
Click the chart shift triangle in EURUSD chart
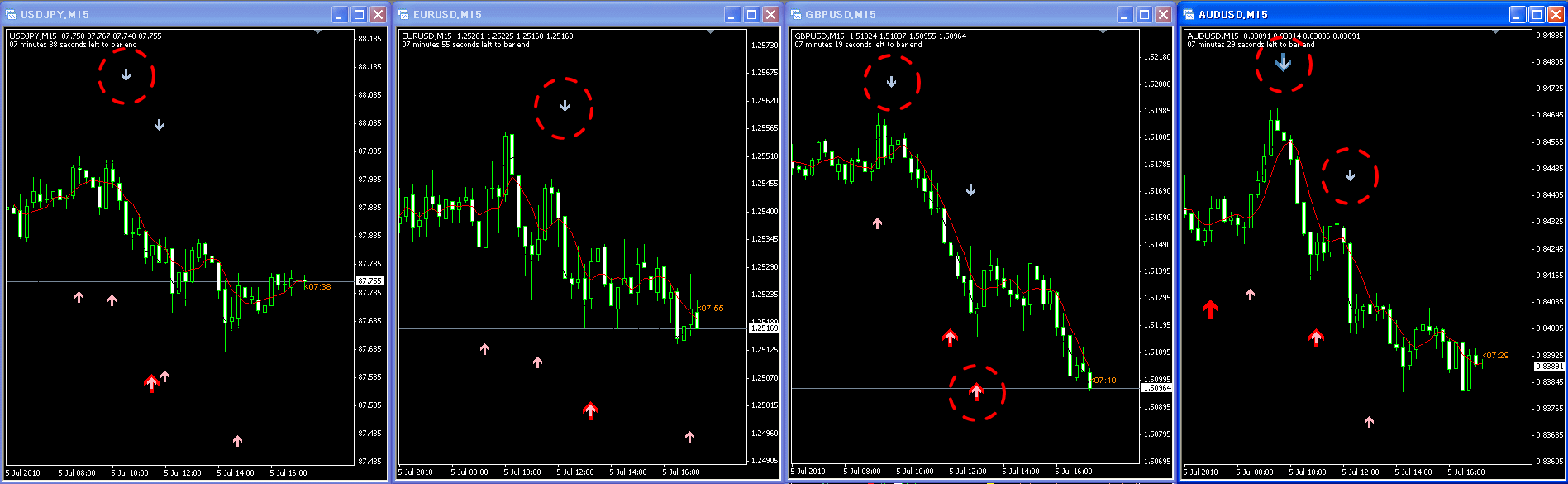tap(711, 31)
